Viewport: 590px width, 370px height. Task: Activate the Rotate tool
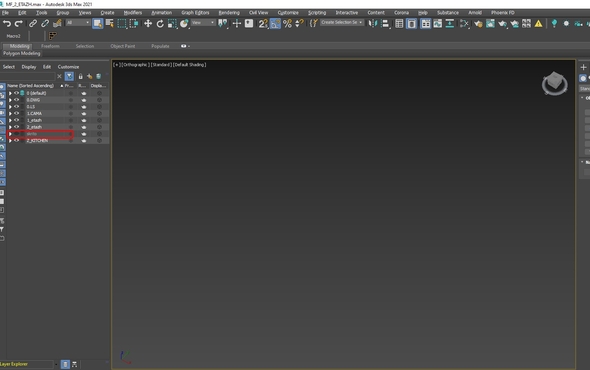tap(160, 23)
